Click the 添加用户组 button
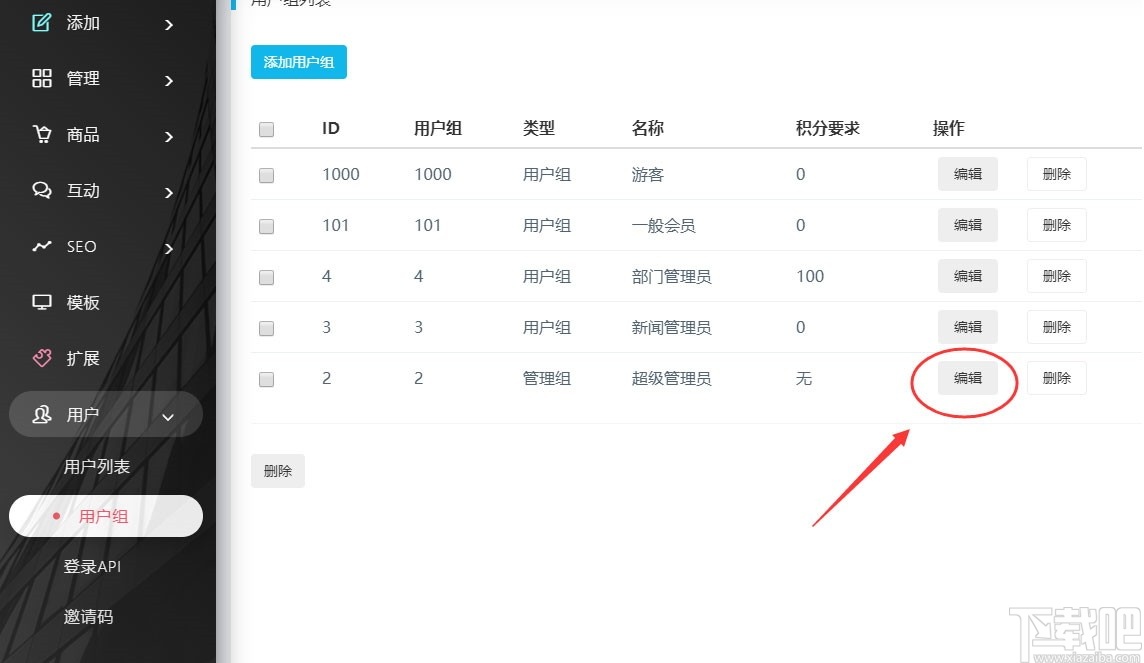 [x=298, y=61]
